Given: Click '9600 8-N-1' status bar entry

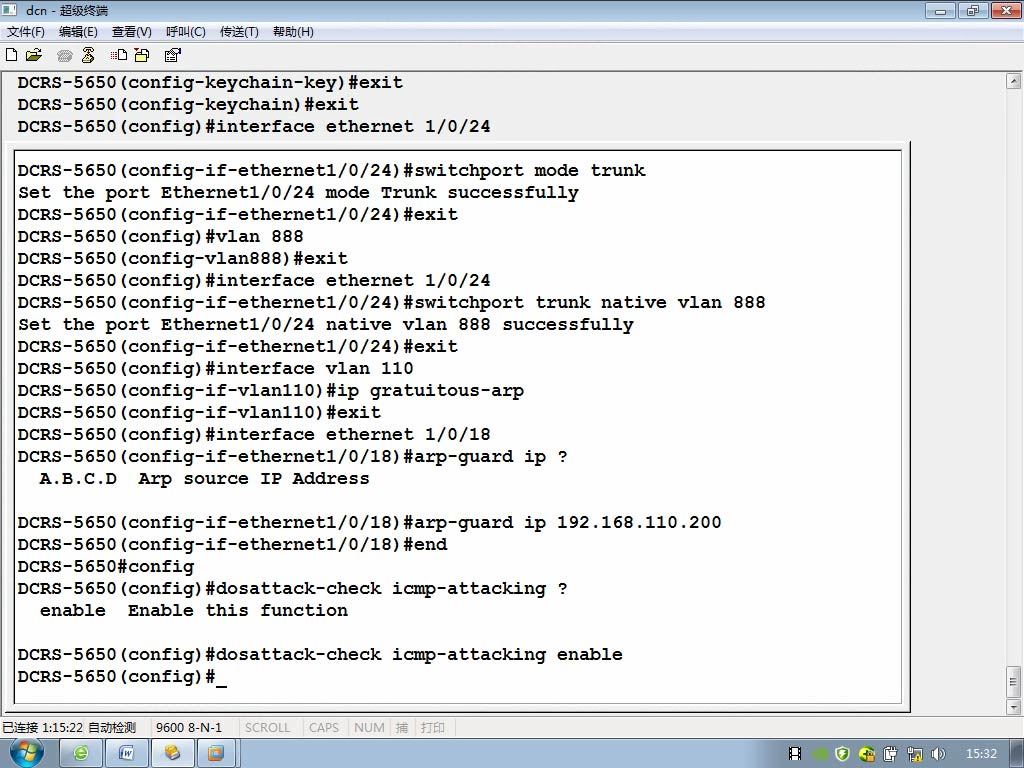Looking at the screenshot, I should [189, 727].
